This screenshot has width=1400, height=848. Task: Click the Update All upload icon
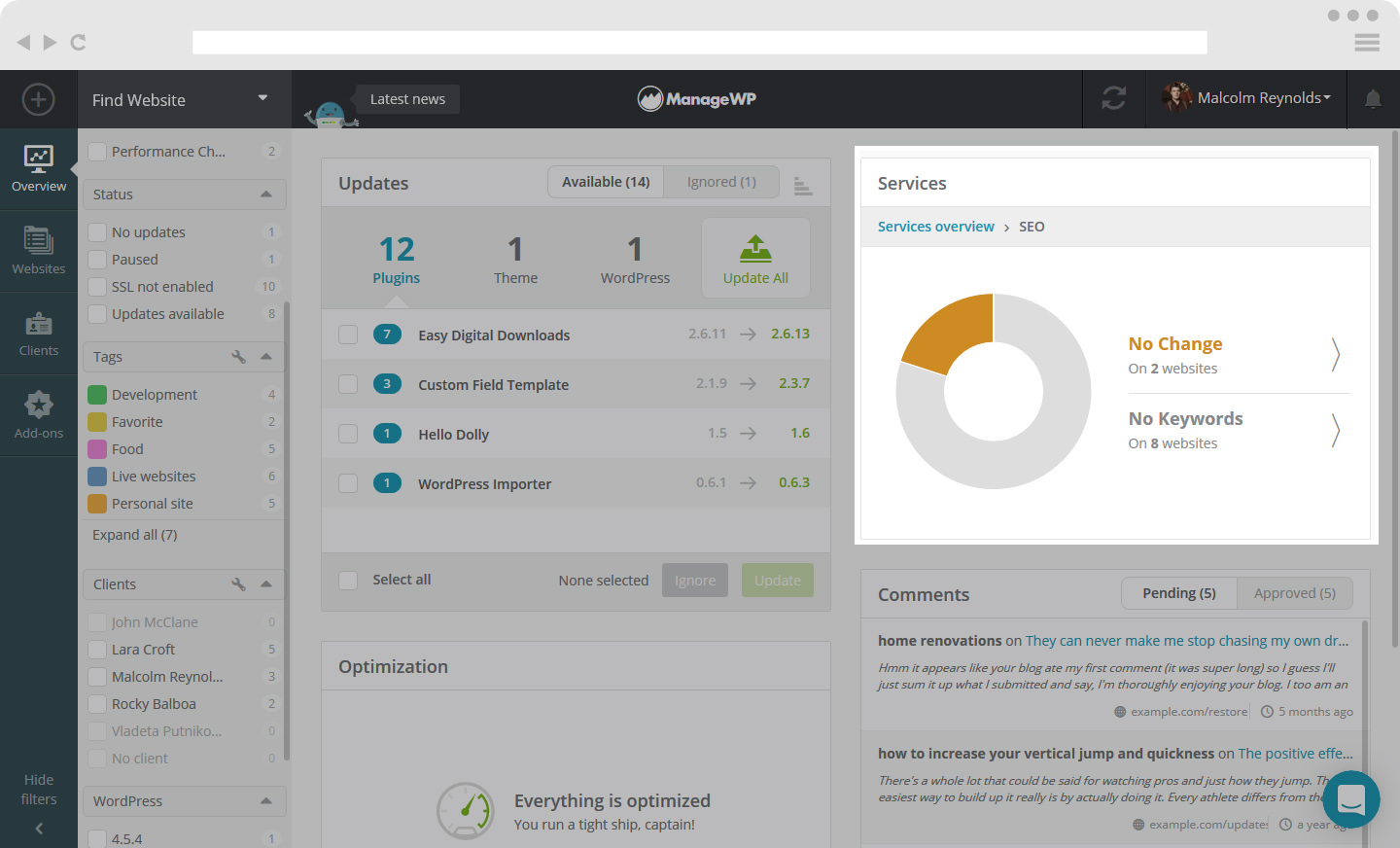coord(755,249)
